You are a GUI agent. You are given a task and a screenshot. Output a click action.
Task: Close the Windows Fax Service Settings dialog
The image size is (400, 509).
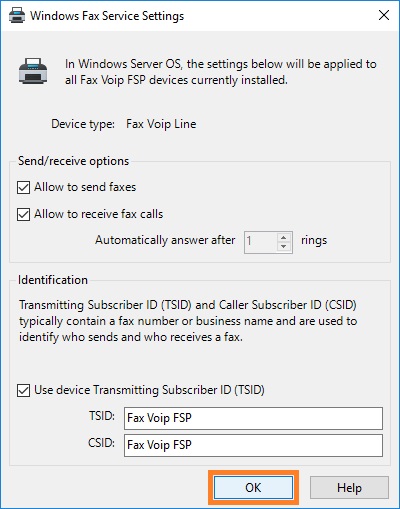(384, 15)
